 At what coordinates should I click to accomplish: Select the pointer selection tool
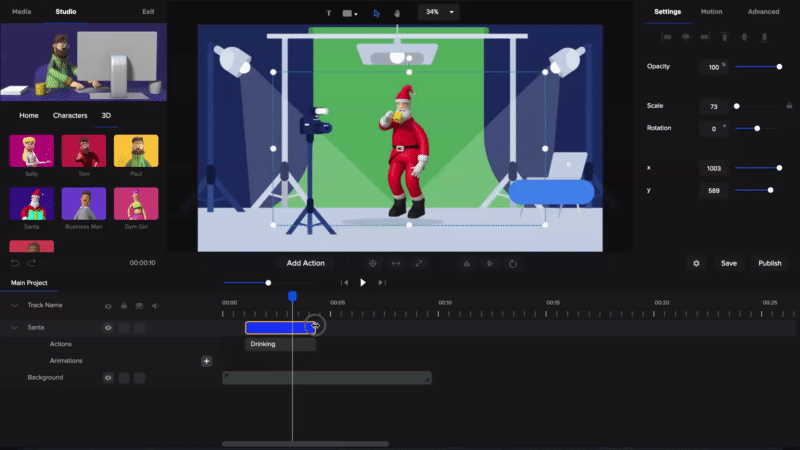377,13
